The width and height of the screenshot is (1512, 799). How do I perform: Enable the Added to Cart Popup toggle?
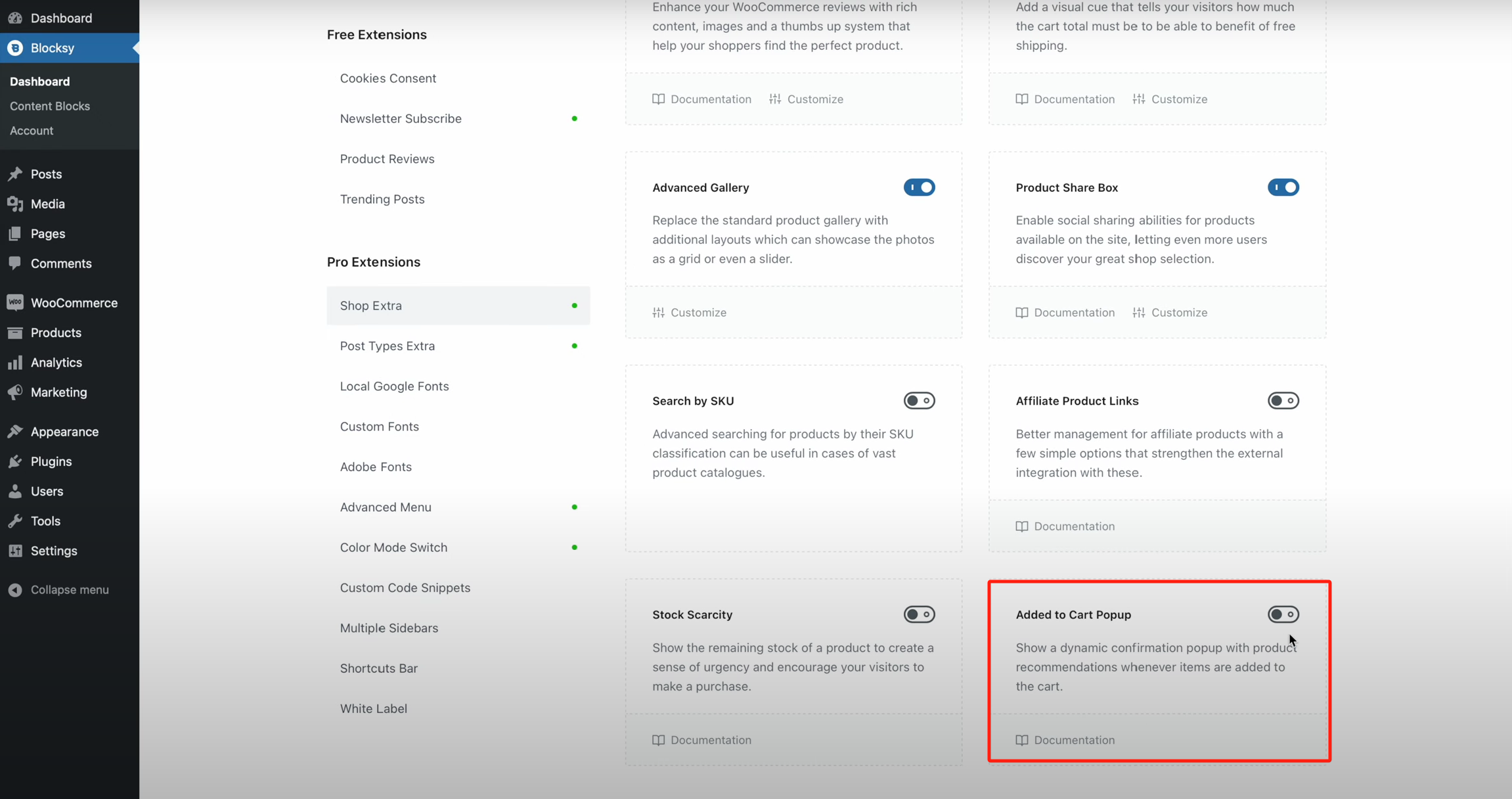[x=1283, y=614]
